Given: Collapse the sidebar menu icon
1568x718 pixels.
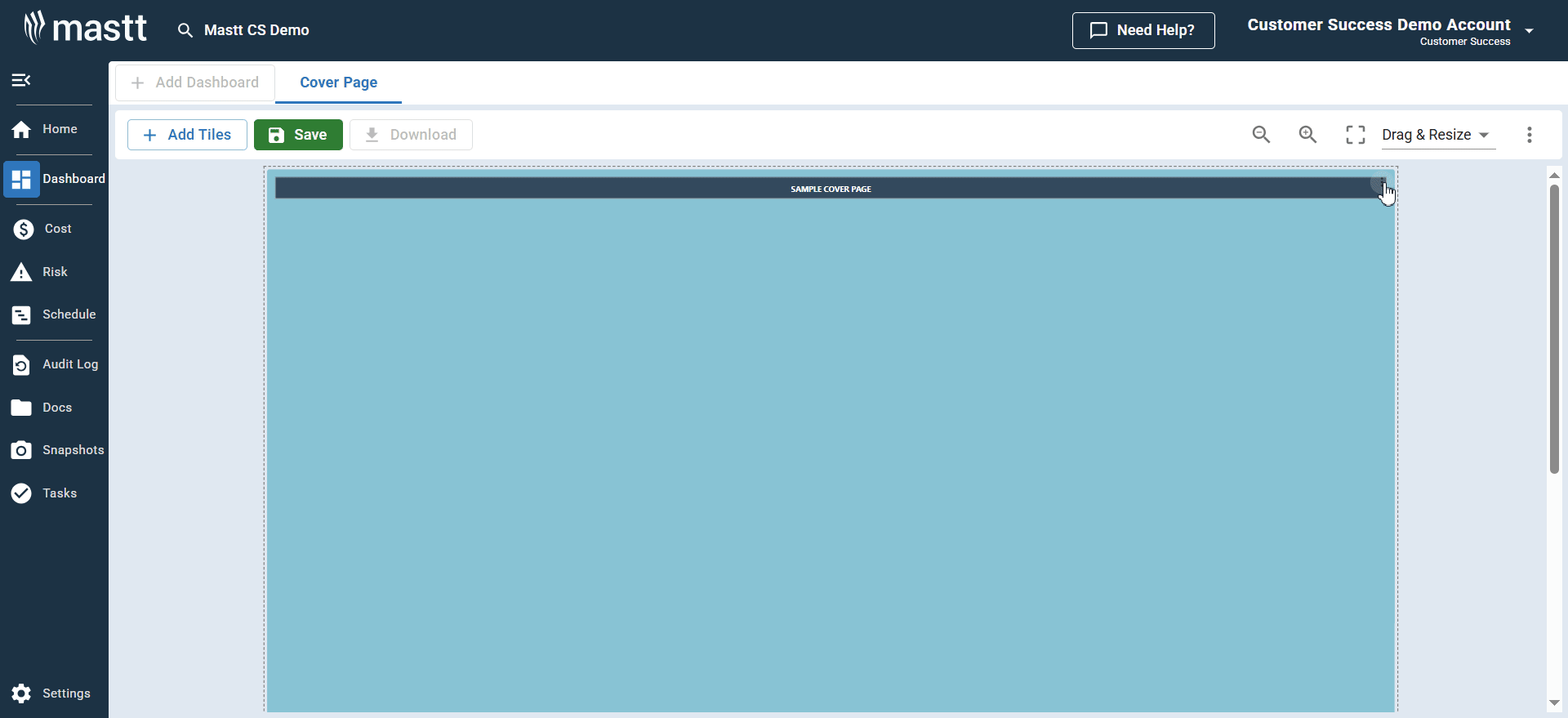Looking at the screenshot, I should (x=21, y=80).
